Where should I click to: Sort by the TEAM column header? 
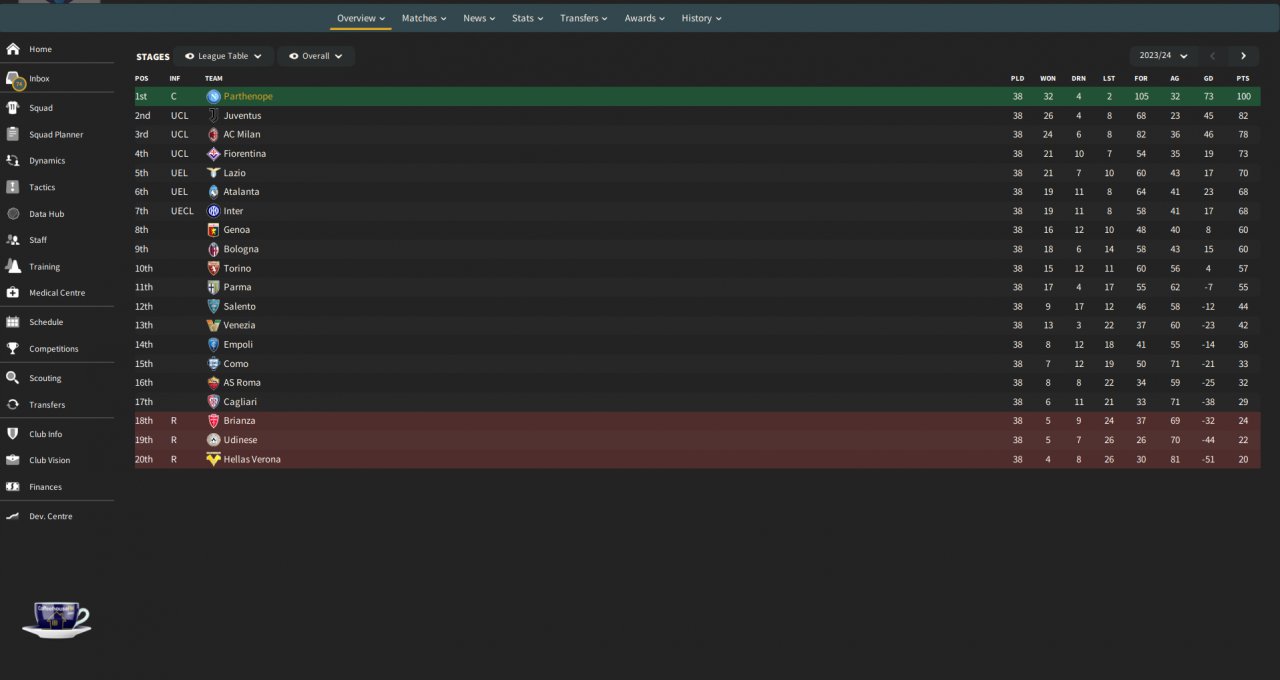point(214,78)
